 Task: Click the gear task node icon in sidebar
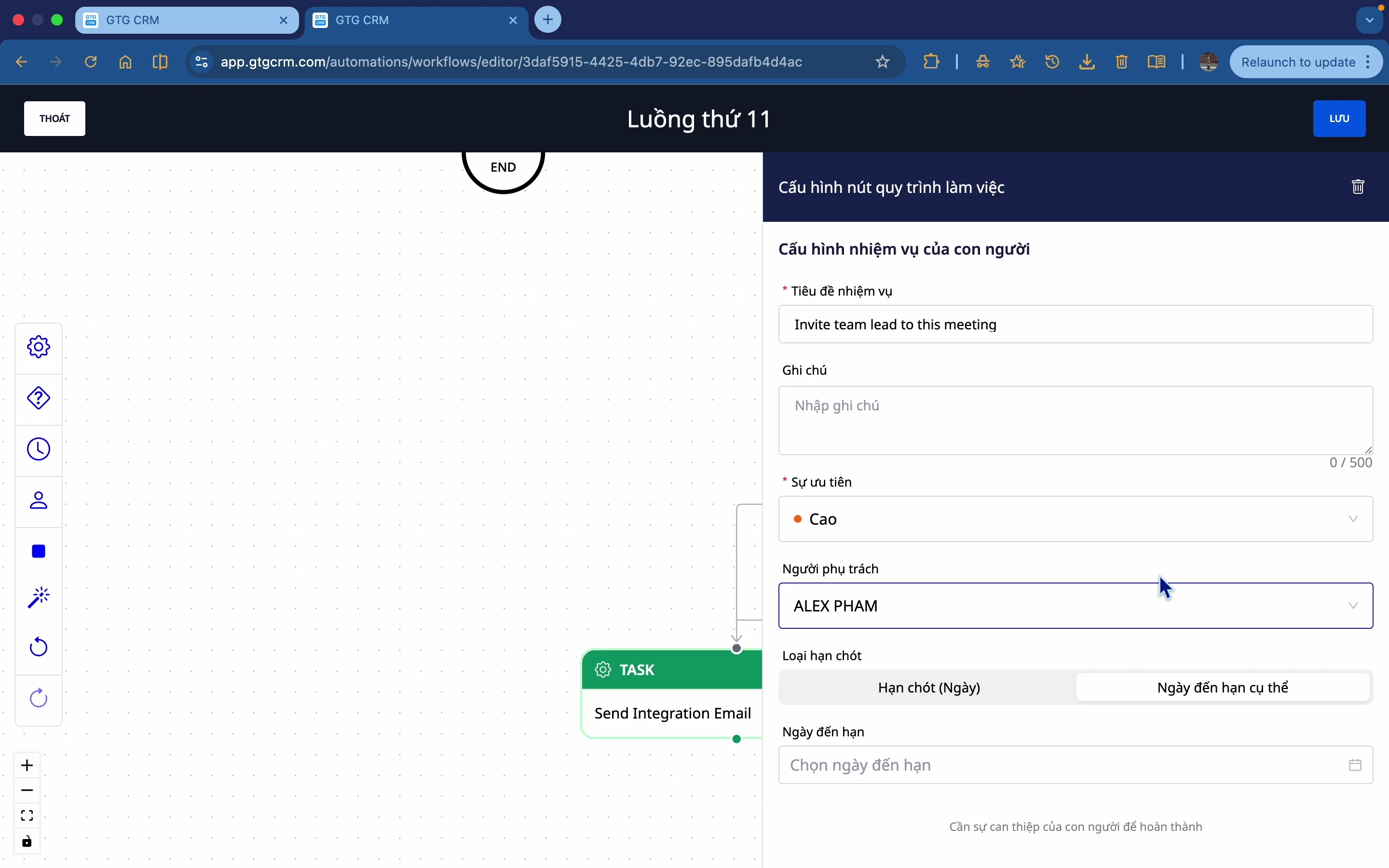tap(39, 347)
